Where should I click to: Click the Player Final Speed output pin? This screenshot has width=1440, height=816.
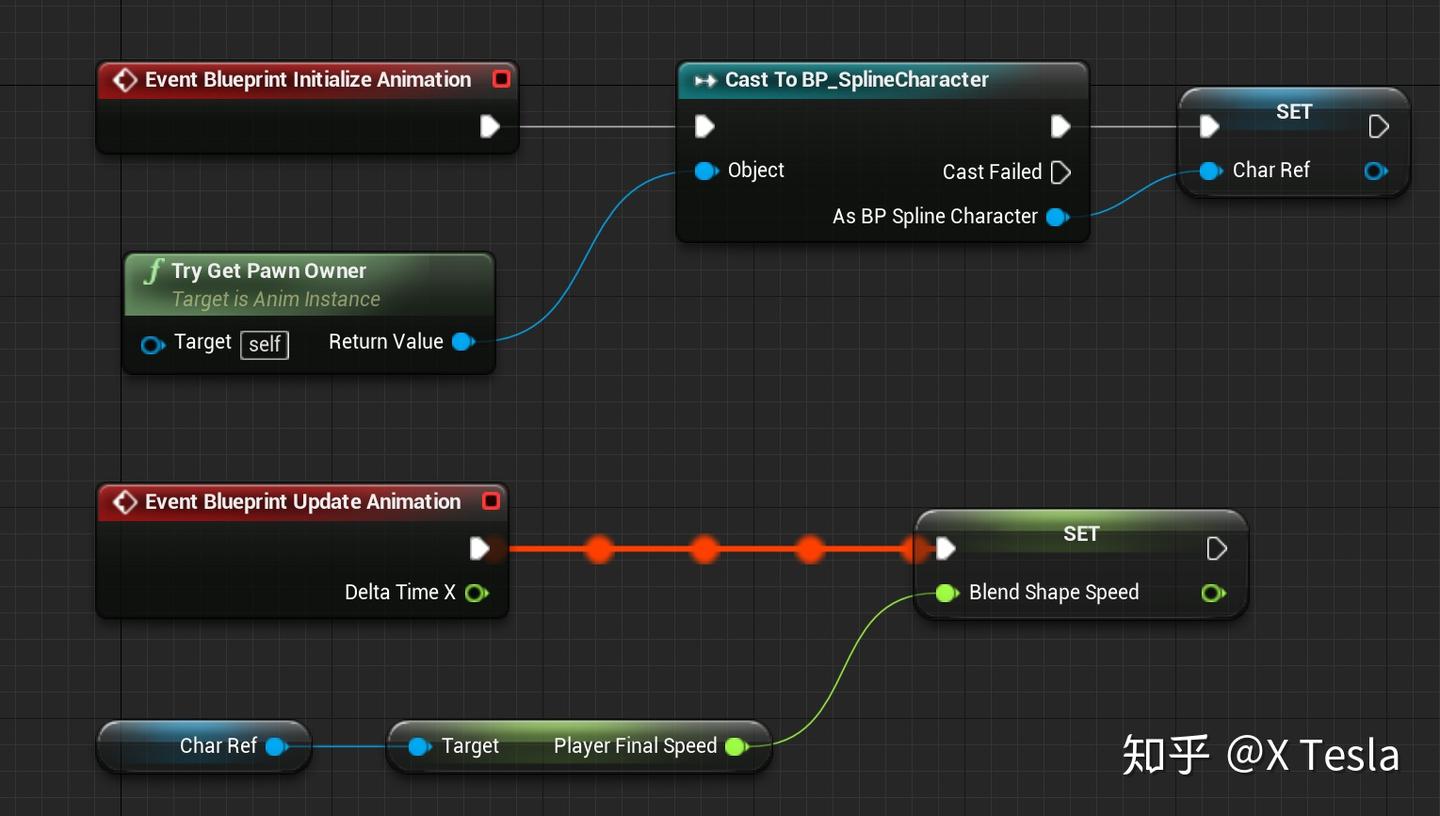point(737,746)
